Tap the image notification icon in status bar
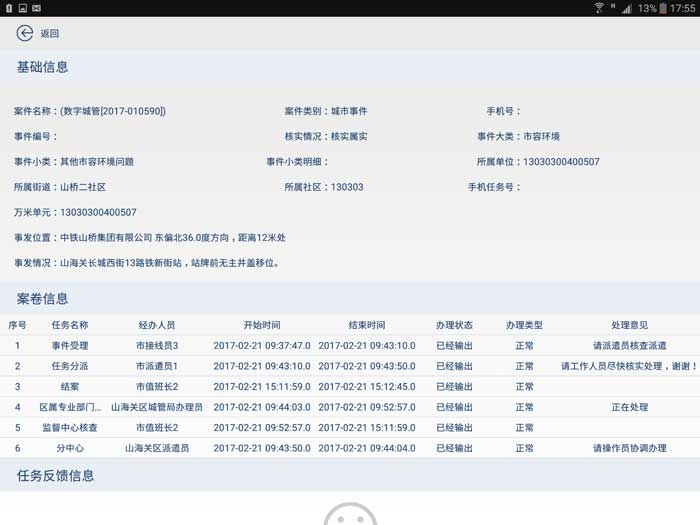This screenshot has width=700, height=525. coord(23,8)
